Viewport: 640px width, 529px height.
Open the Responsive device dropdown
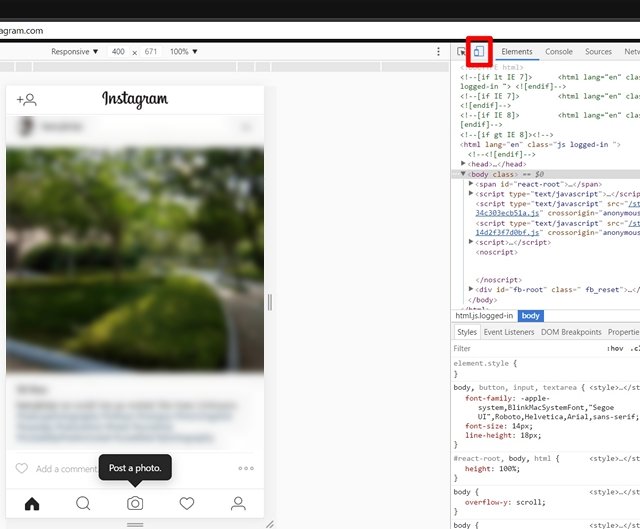(75, 51)
